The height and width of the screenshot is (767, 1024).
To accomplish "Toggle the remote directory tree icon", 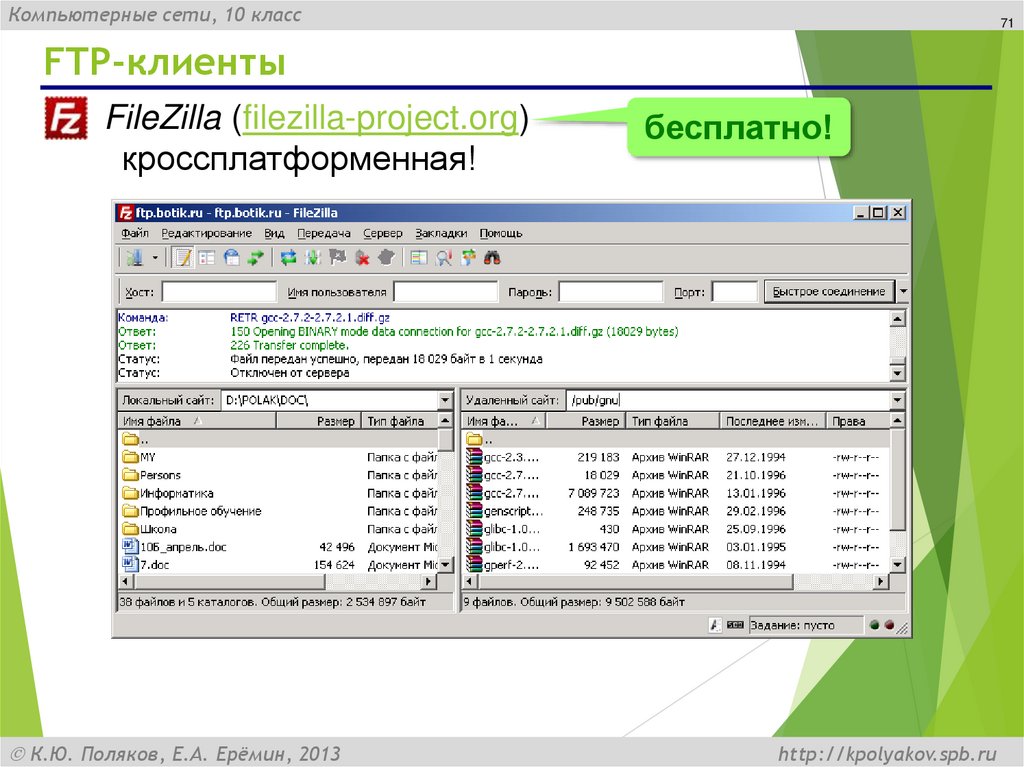I will [x=232, y=258].
